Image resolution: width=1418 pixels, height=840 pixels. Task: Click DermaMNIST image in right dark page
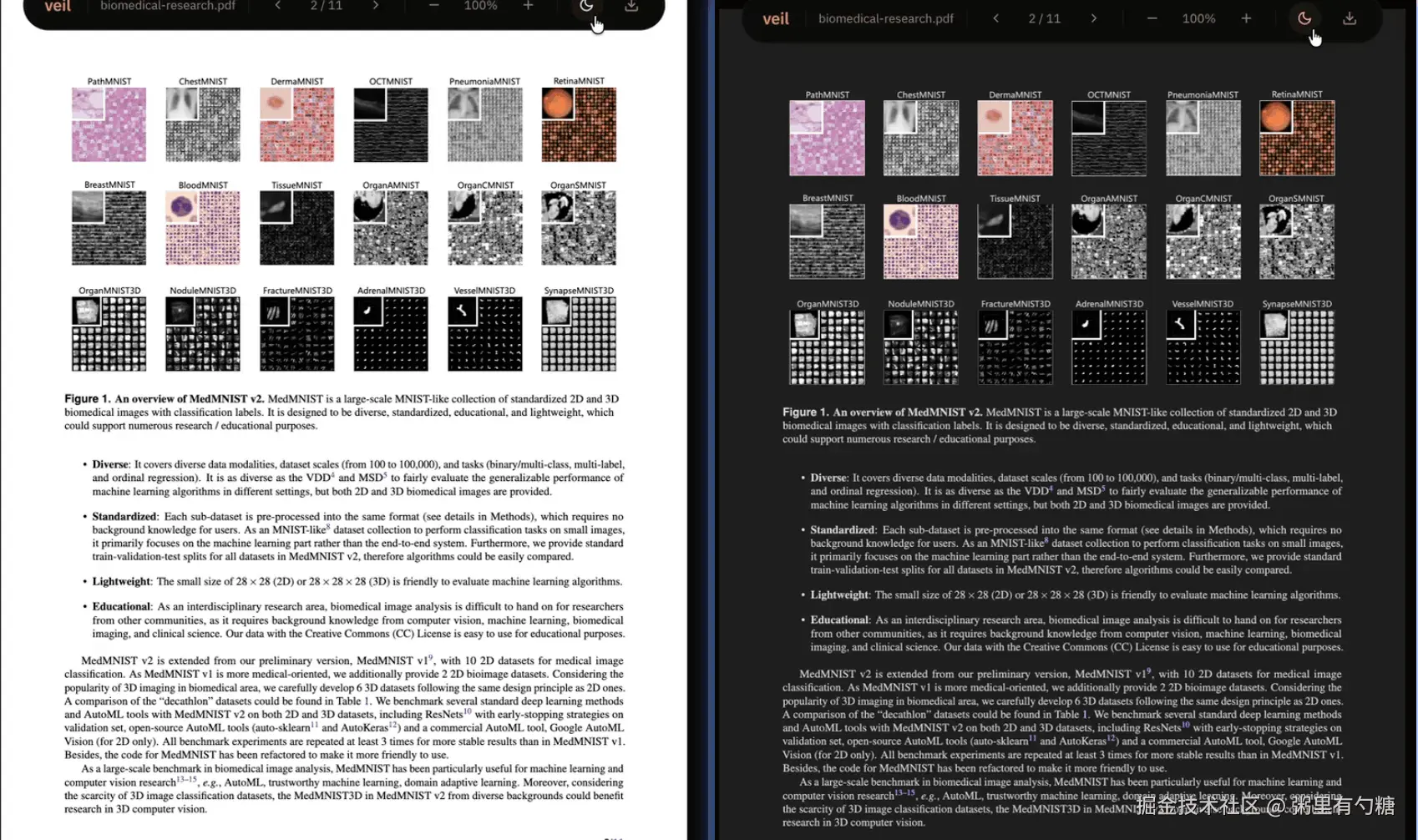(x=1015, y=138)
